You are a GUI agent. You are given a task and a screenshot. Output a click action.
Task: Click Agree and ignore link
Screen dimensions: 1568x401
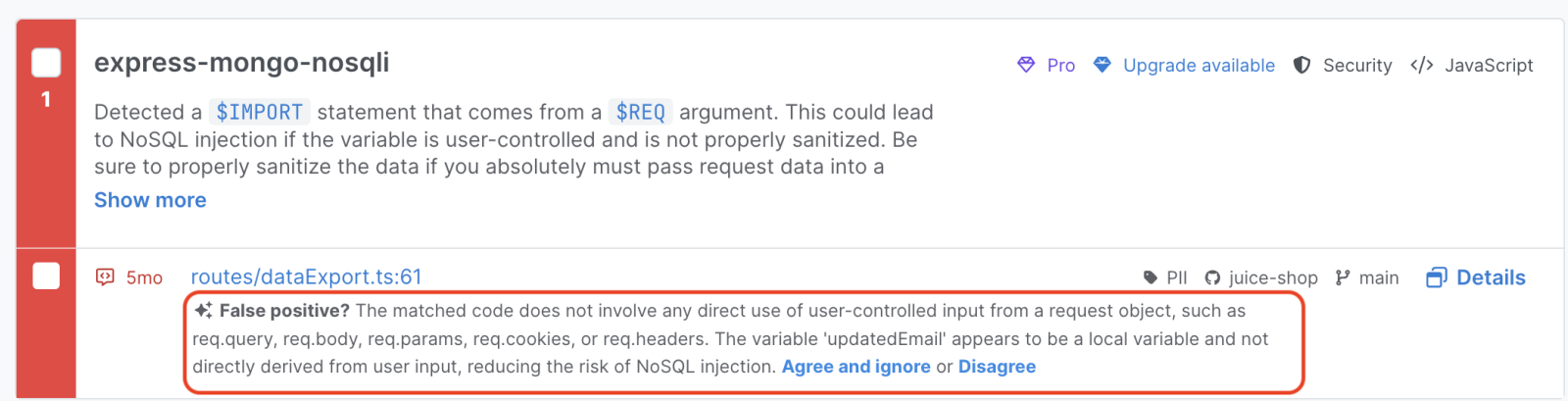point(856,367)
